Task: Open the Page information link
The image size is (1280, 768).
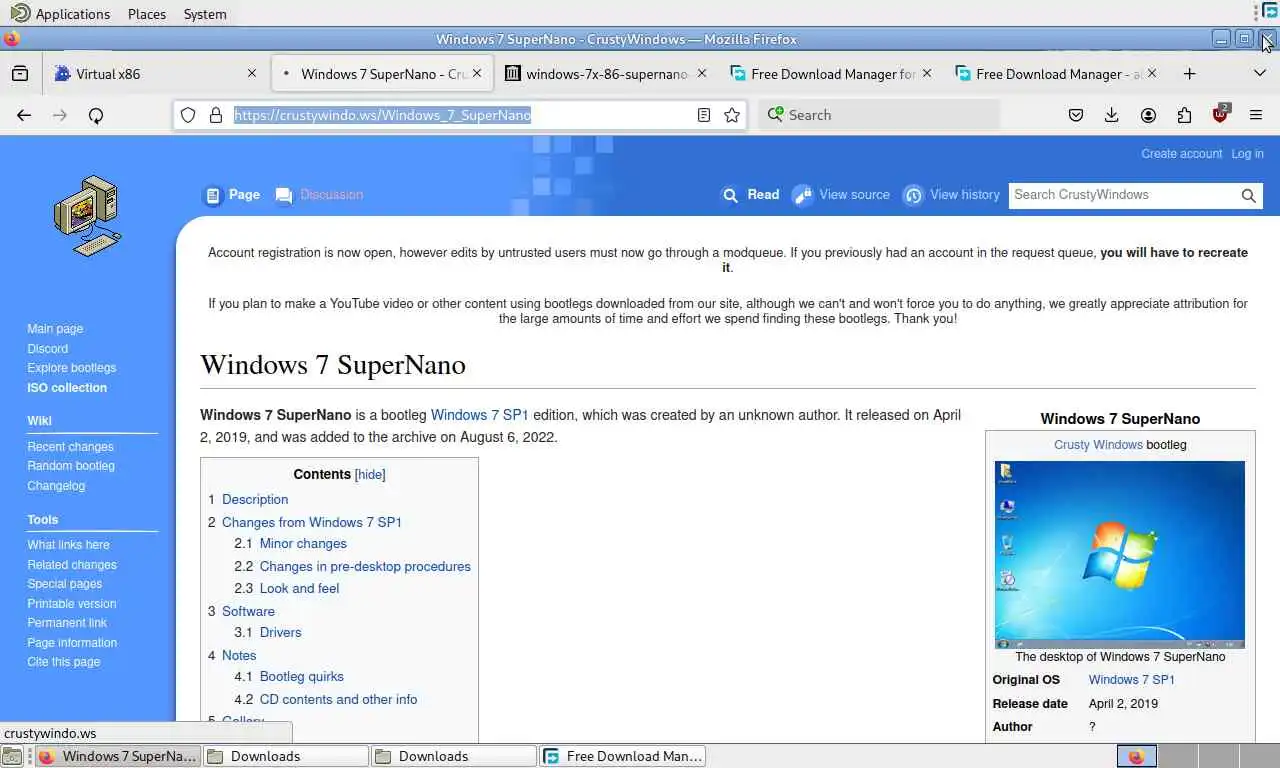Action: click(72, 643)
